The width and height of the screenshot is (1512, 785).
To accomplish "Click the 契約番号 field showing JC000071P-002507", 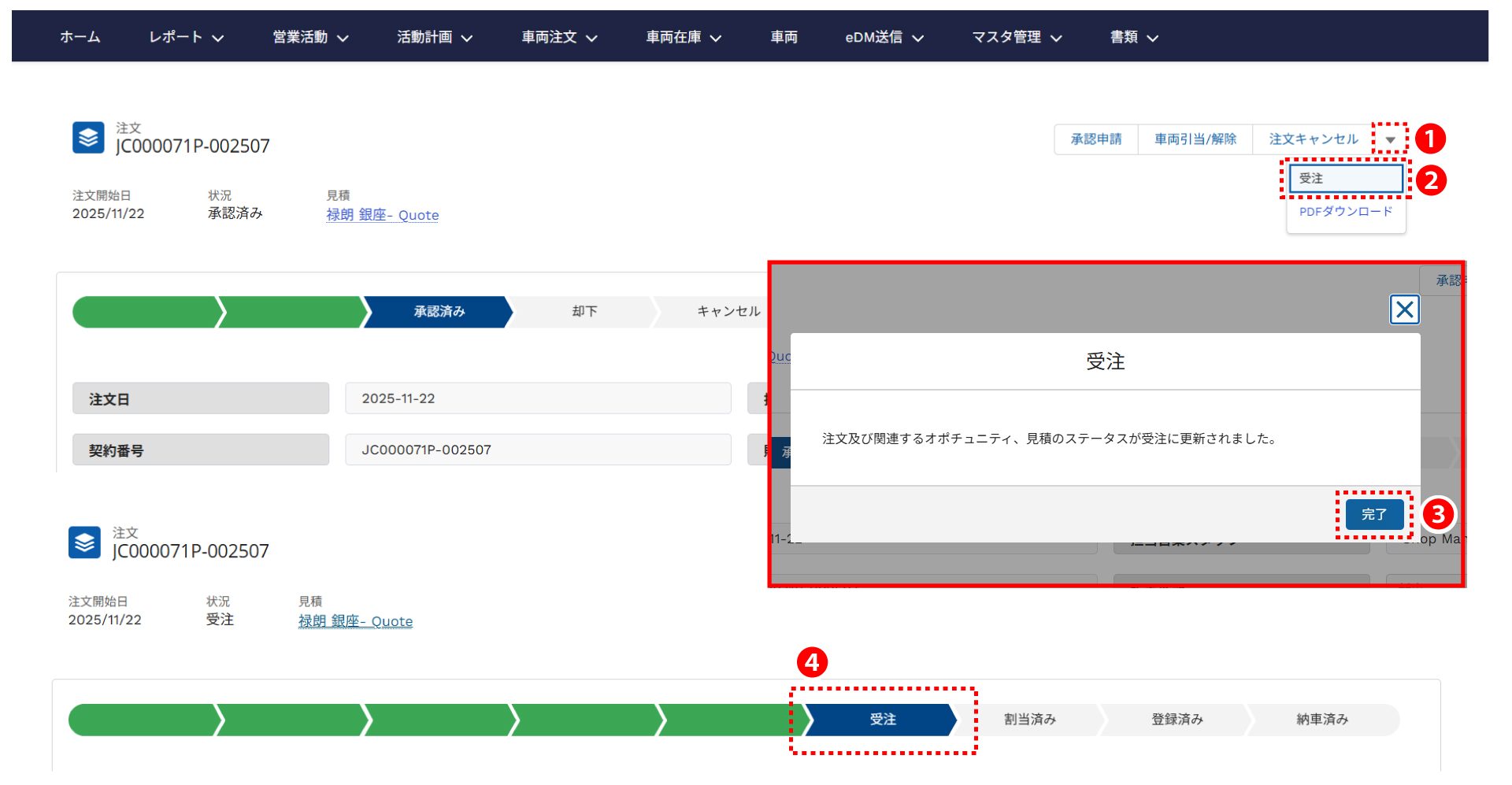I will coord(538,450).
